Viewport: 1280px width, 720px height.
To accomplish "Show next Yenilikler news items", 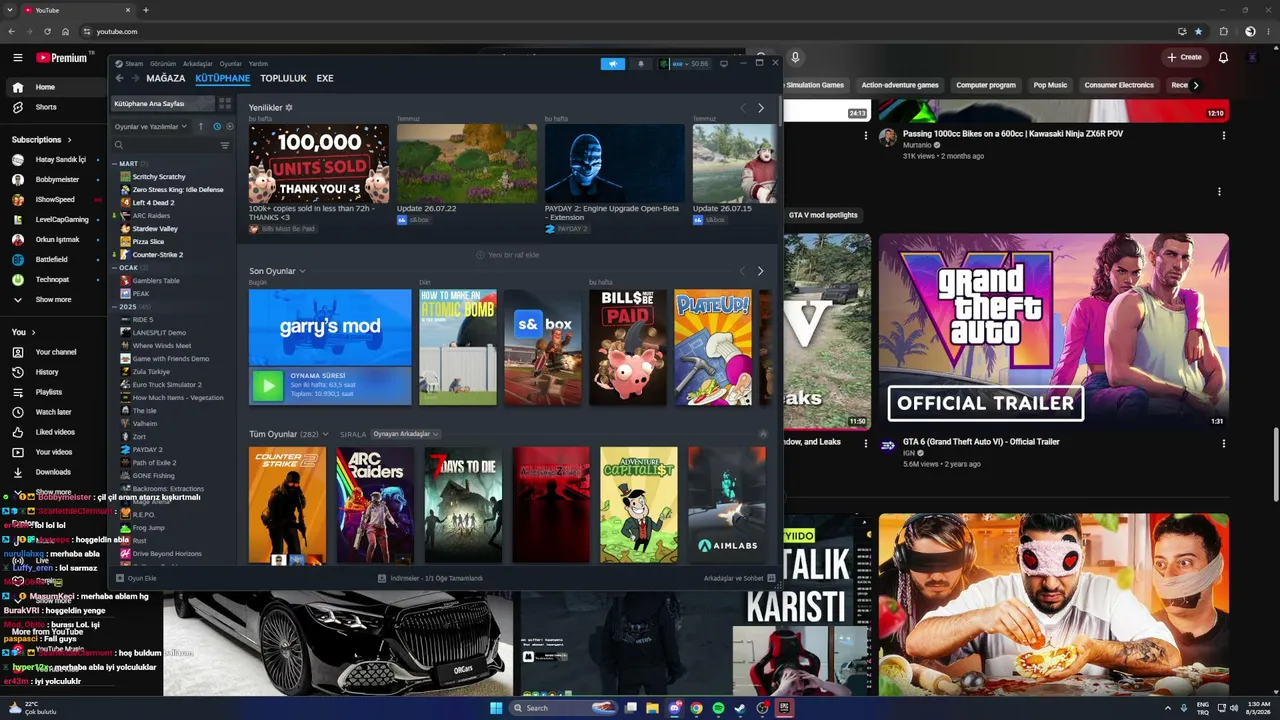I will click(x=761, y=108).
